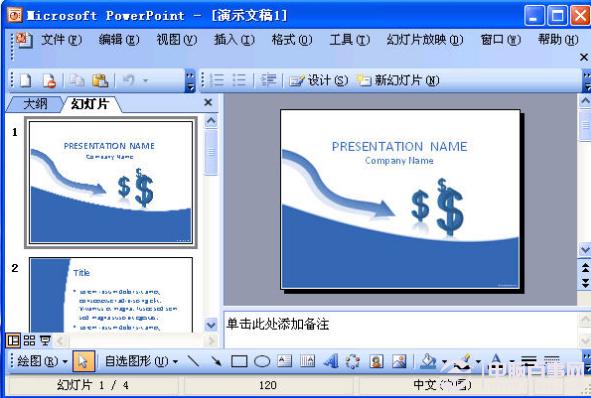Click the PowerPoint document icon in menu bar
This screenshot has height=398, width=591.
tap(24, 40)
